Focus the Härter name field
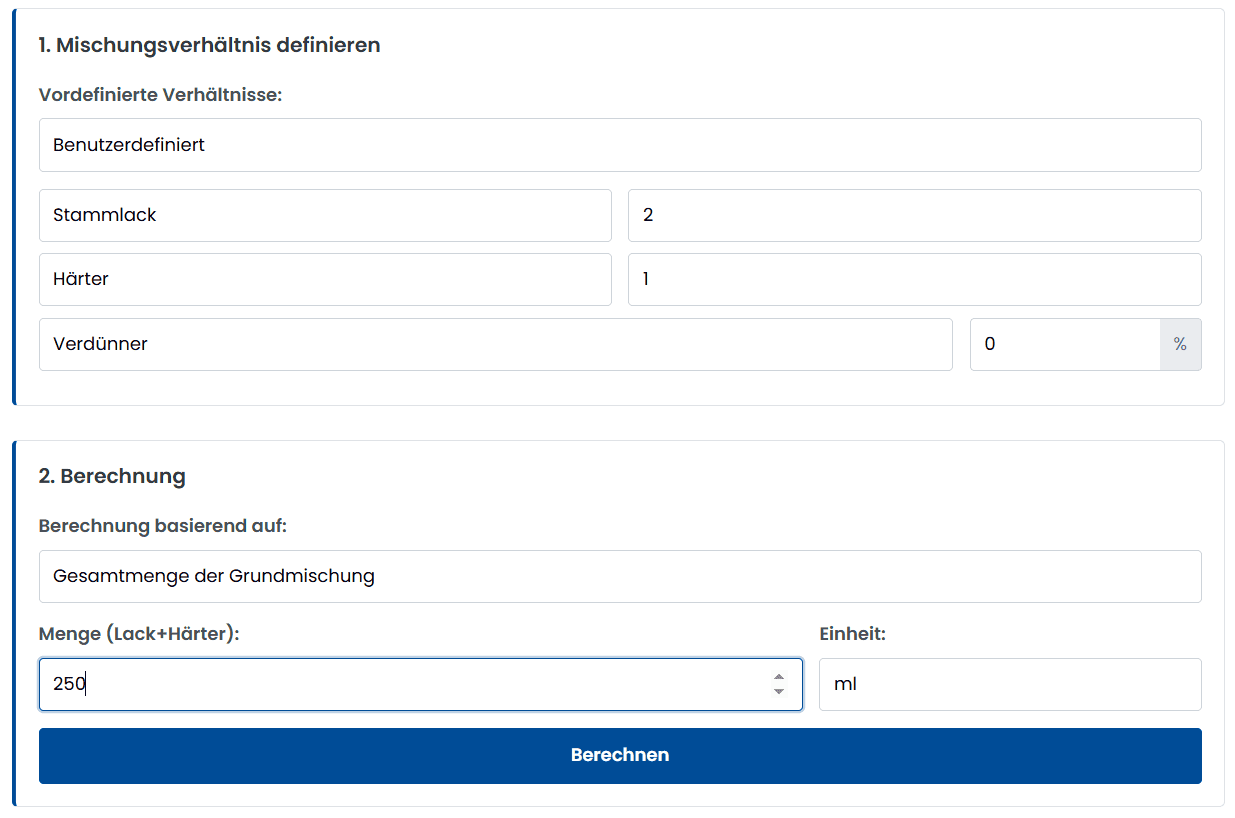Screen dimensions: 1235x818 click(x=325, y=279)
